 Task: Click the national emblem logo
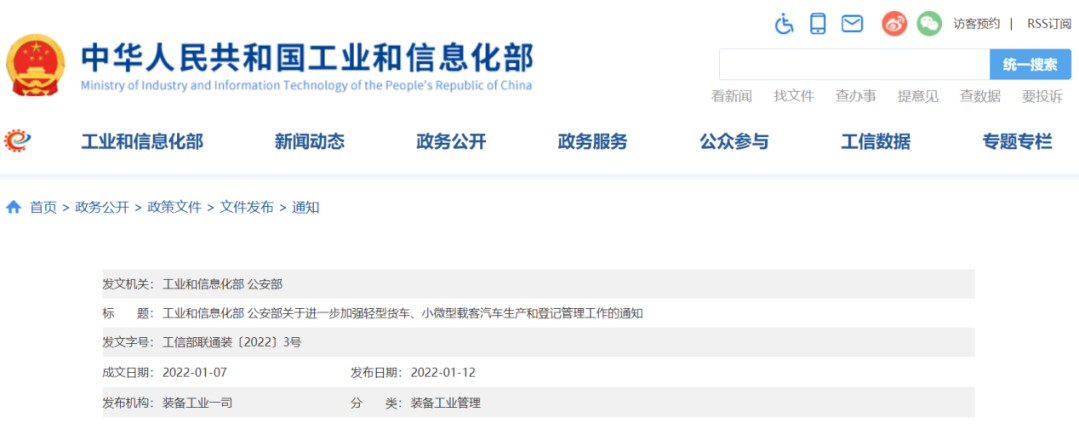pos(35,67)
